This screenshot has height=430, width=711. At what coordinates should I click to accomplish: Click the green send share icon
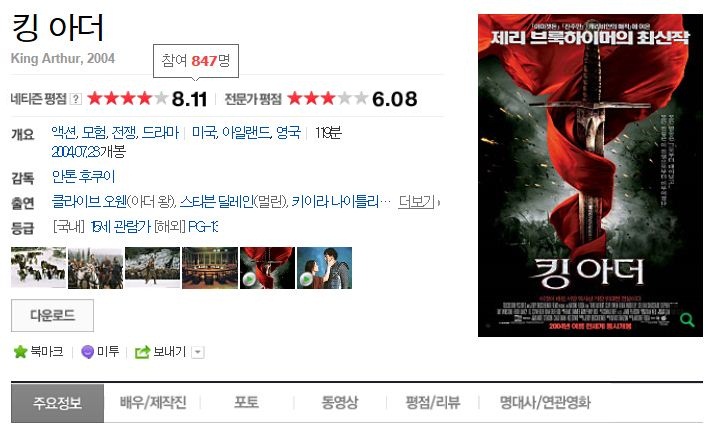(x=142, y=352)
